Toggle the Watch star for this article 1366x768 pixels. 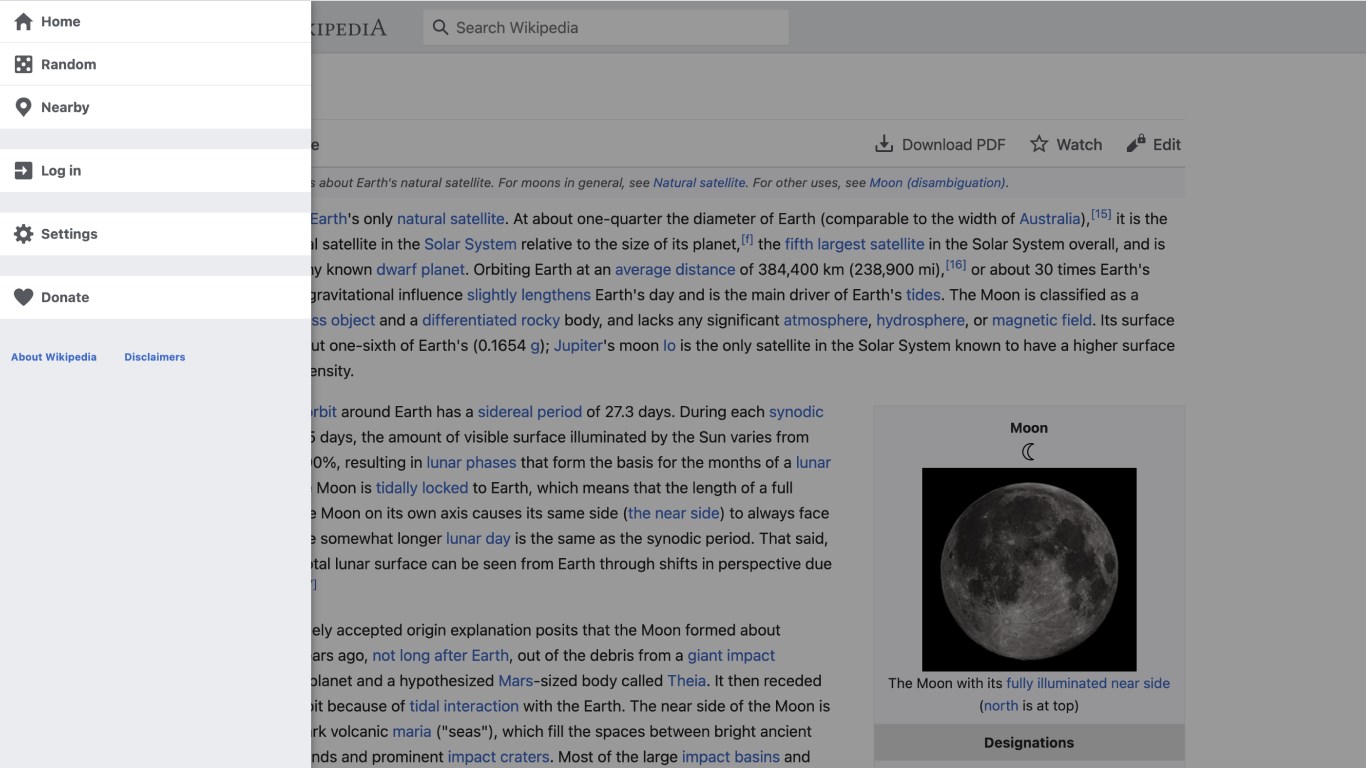tap(1038, 143)
